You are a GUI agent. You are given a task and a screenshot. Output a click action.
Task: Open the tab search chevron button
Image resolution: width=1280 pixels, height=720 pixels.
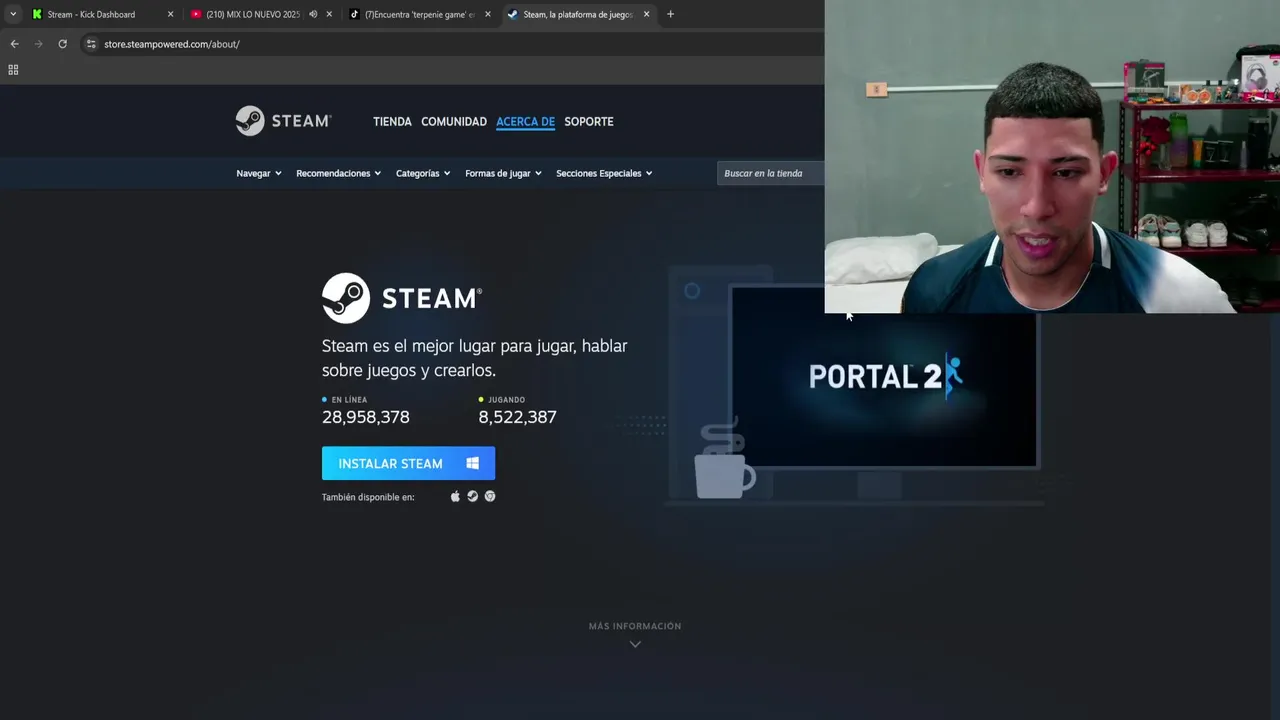click(12, 14)
